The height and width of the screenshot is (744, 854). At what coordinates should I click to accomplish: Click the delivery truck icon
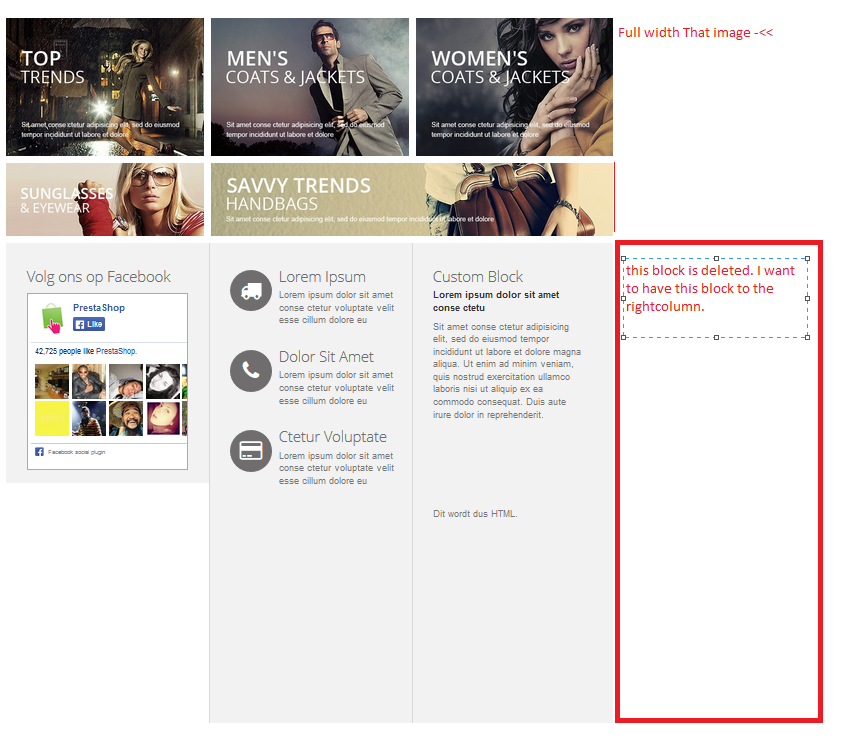[x=251, y=291]
